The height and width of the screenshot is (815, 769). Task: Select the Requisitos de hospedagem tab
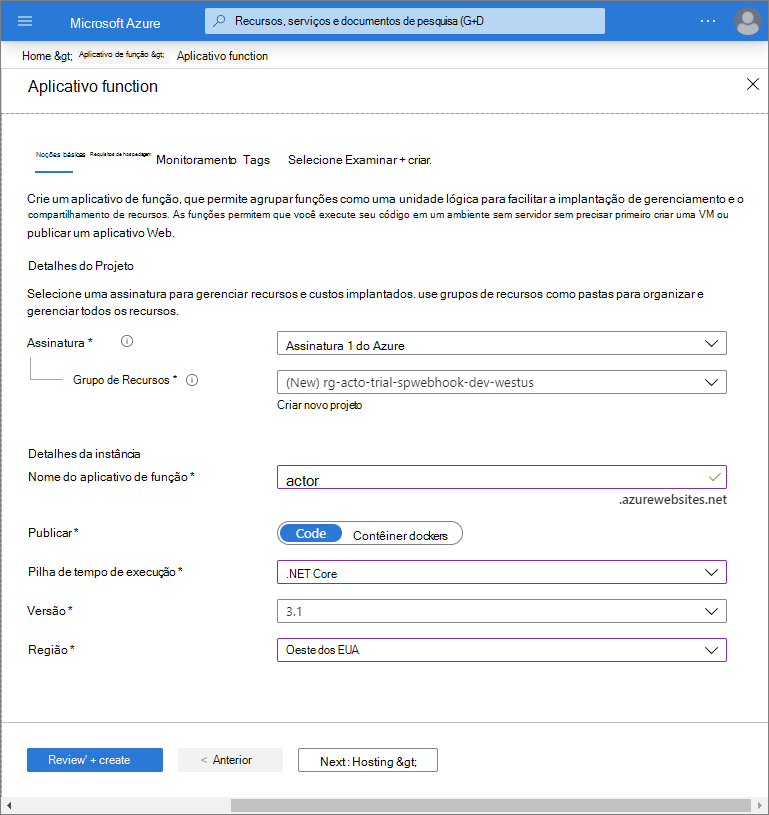(120, 154)
